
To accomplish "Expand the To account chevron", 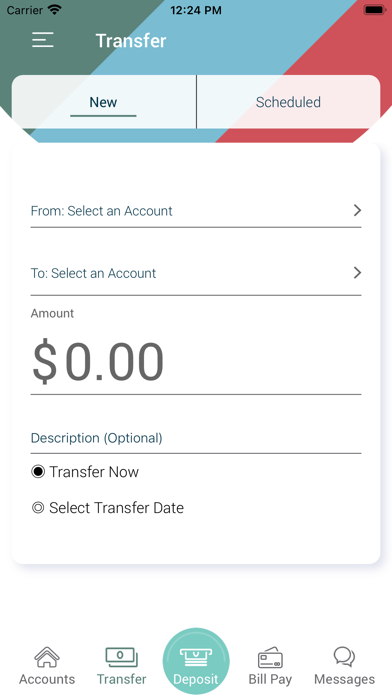I will [357, 273].
